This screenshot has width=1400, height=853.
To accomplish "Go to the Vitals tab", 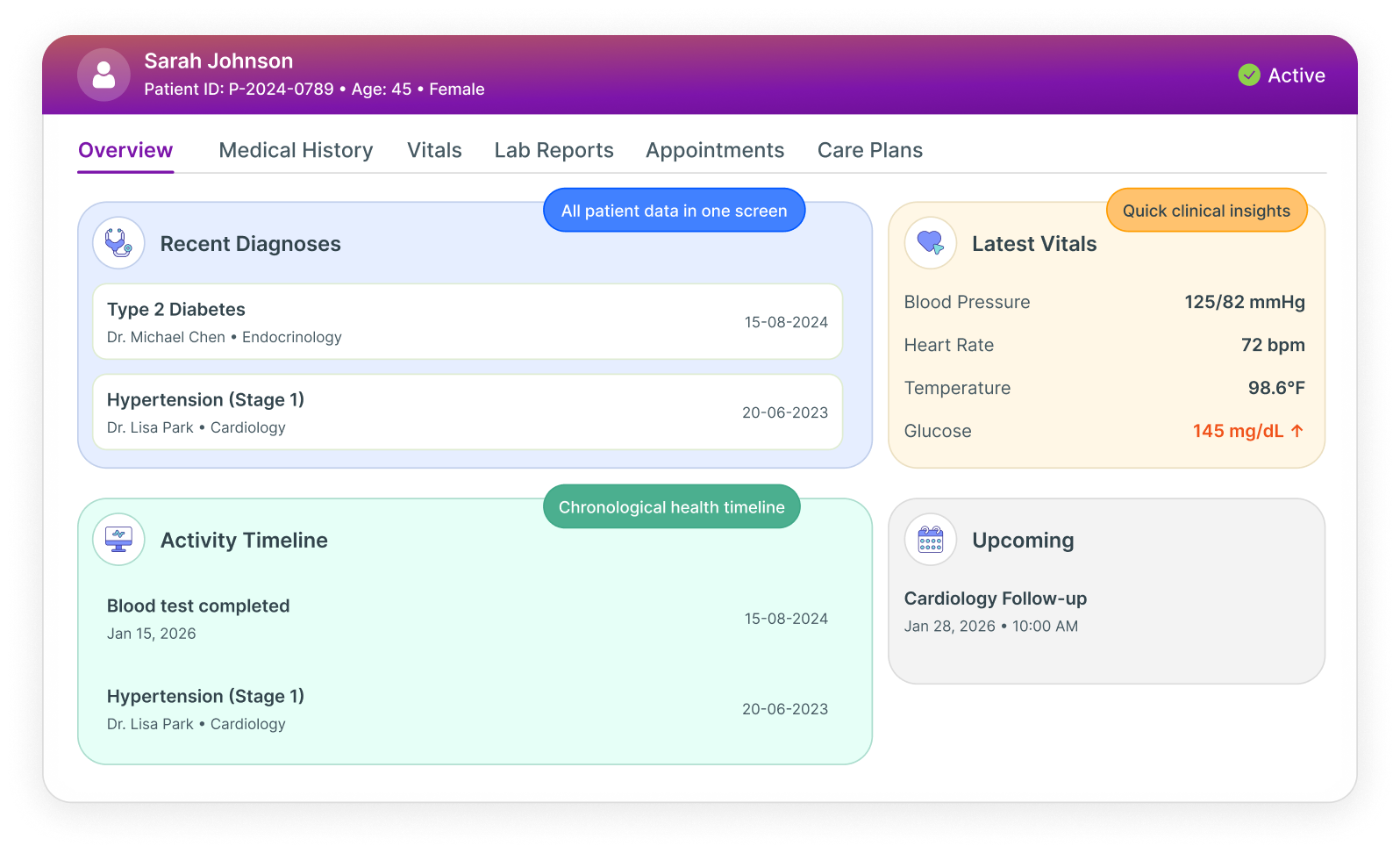I will click(x=434, y=150).
